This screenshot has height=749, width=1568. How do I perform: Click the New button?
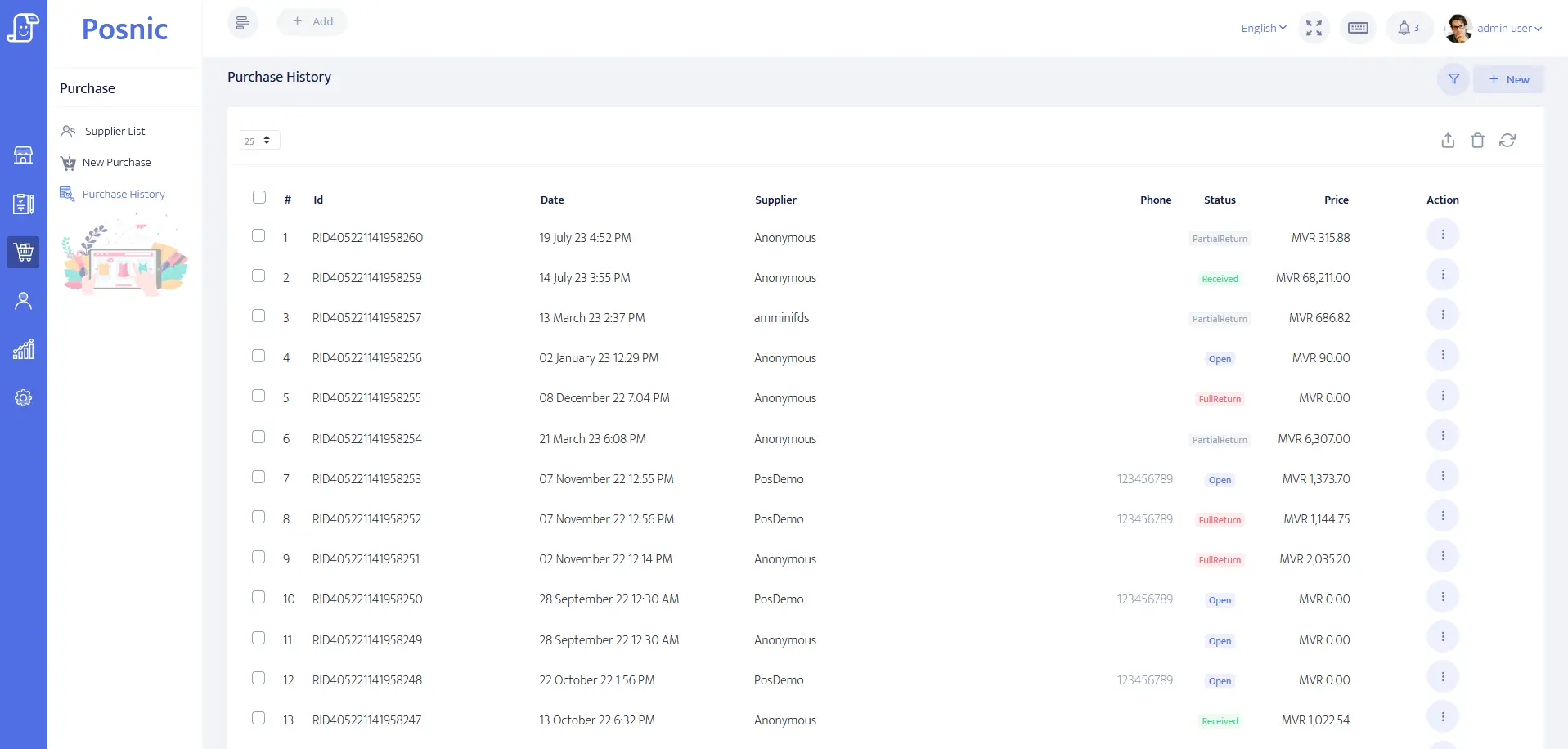tap(1508, 79)
